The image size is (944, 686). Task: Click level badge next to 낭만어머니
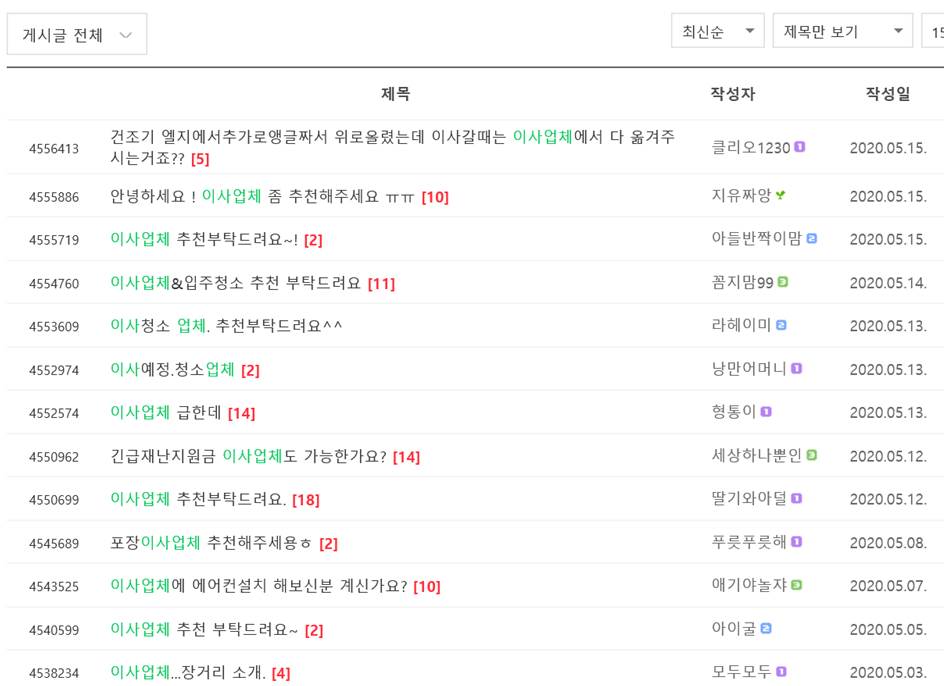(x=796, y=369)
